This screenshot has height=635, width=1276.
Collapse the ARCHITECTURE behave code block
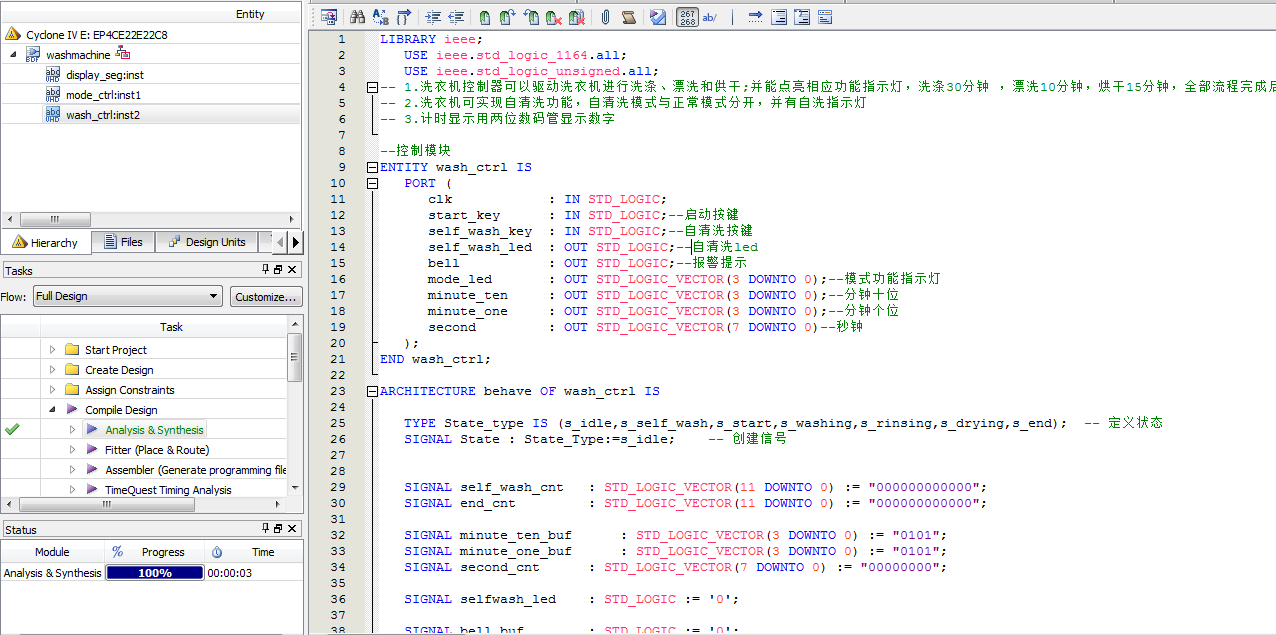point(373,392)
